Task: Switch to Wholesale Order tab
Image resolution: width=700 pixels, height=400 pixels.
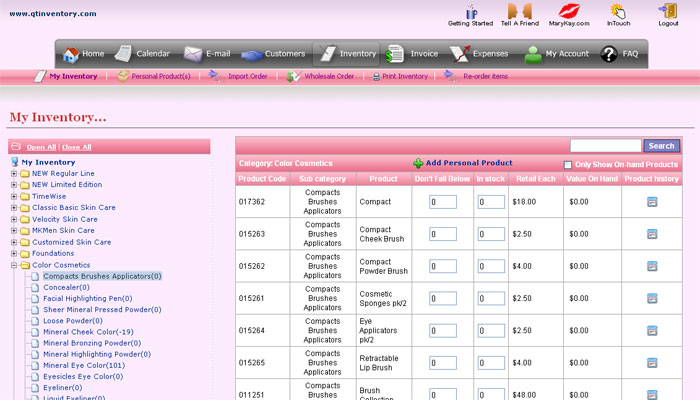Action: click(x=321, y=76)
